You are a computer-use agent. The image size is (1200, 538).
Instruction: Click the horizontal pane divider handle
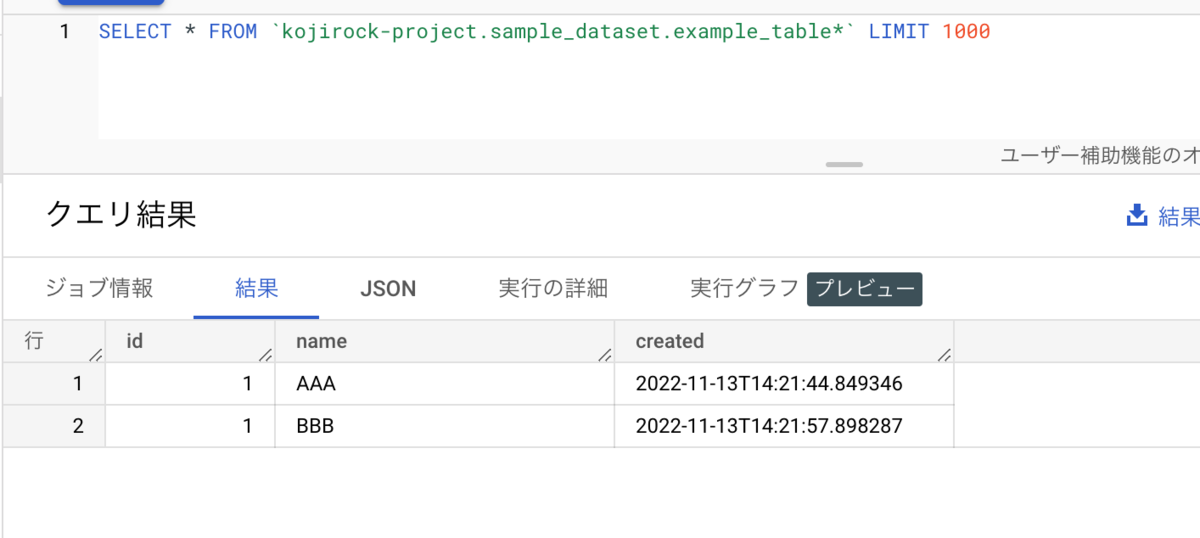coord(844,164)
